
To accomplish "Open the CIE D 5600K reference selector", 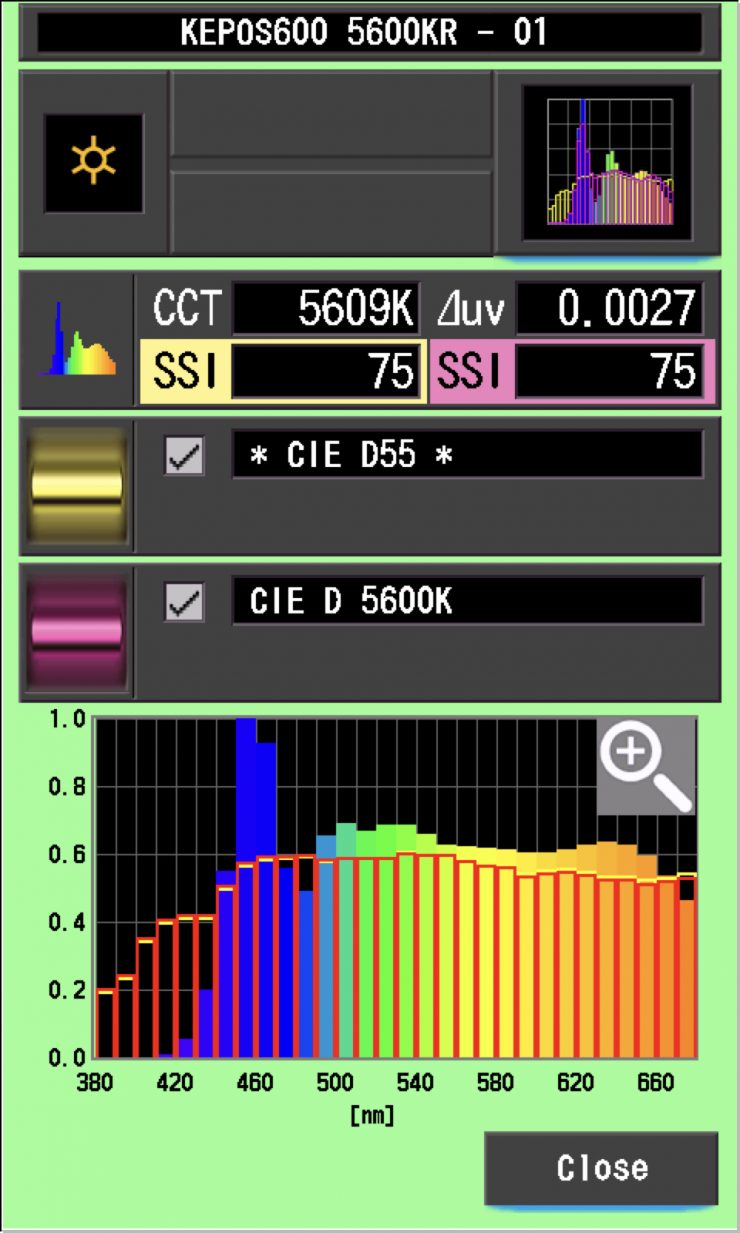I will (467, 601).
